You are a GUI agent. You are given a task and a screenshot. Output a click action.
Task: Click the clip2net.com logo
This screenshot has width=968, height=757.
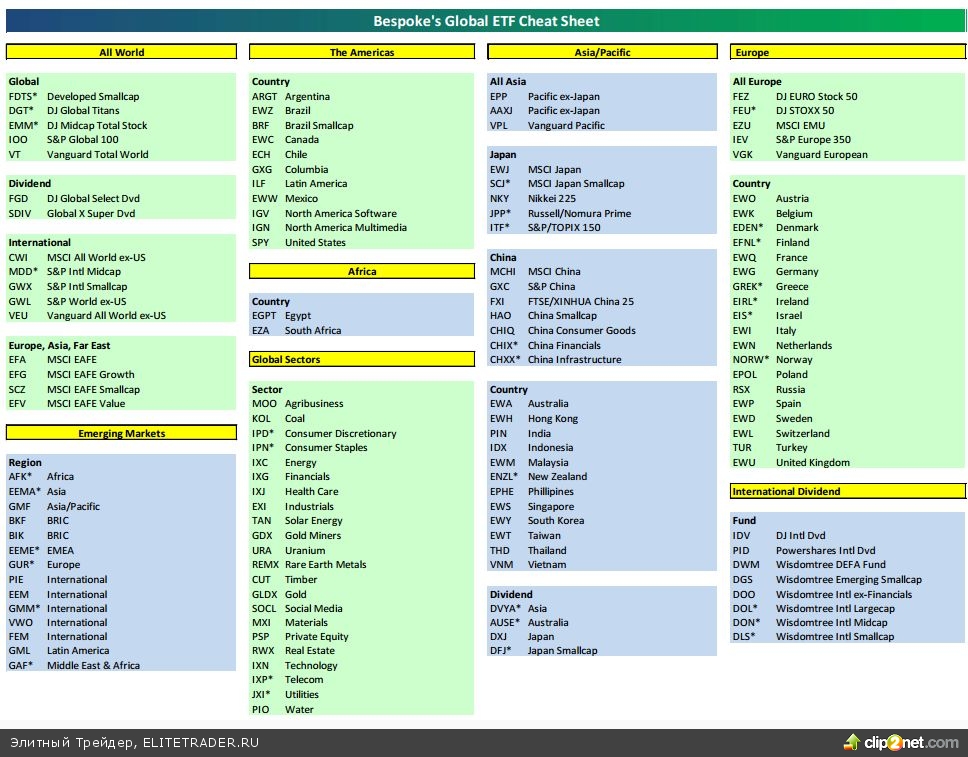[901, 742]
